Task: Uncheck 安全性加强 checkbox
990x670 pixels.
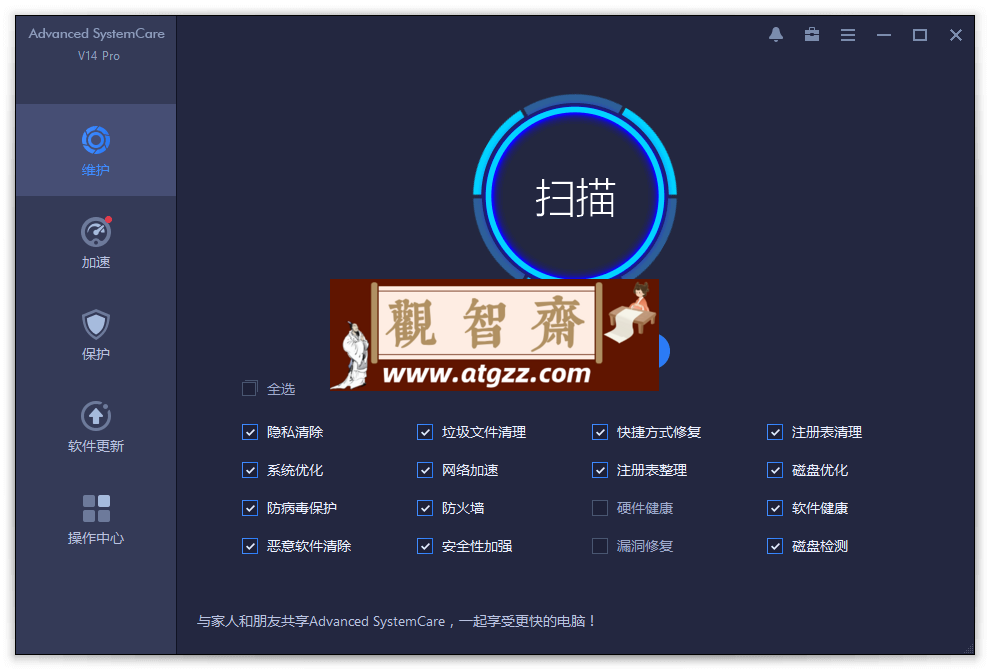Action: coord(425,546)
